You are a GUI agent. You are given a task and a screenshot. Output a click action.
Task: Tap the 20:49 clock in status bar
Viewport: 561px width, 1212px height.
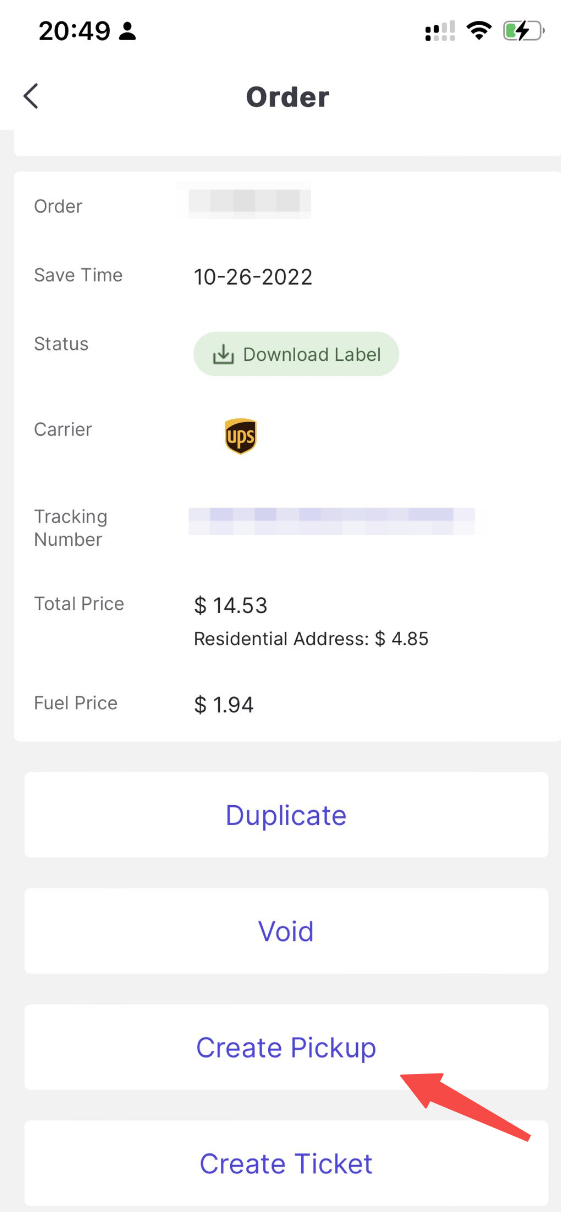point(74,31)
